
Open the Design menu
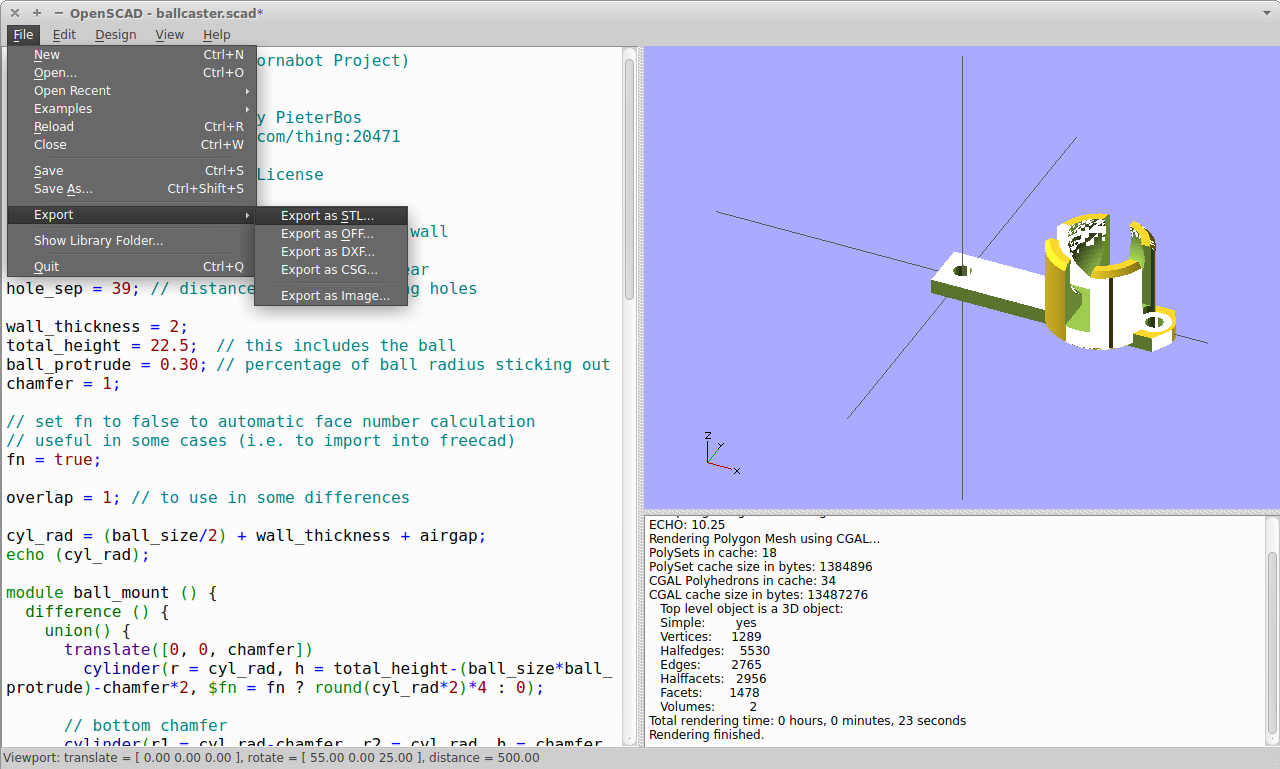click(x=116, y=35)
